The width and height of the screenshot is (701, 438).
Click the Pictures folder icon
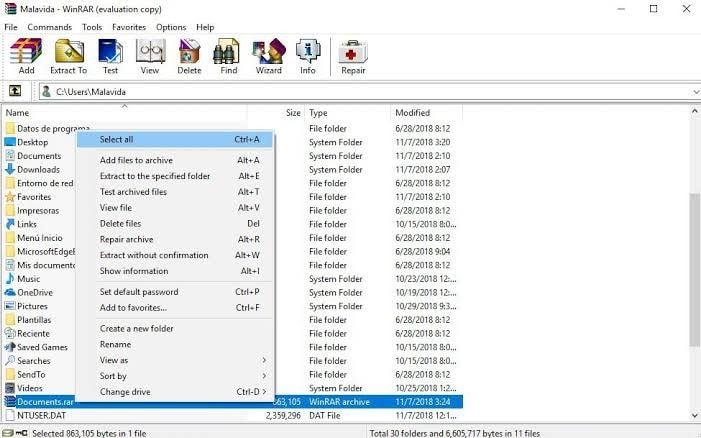click(x=10, y=306)
